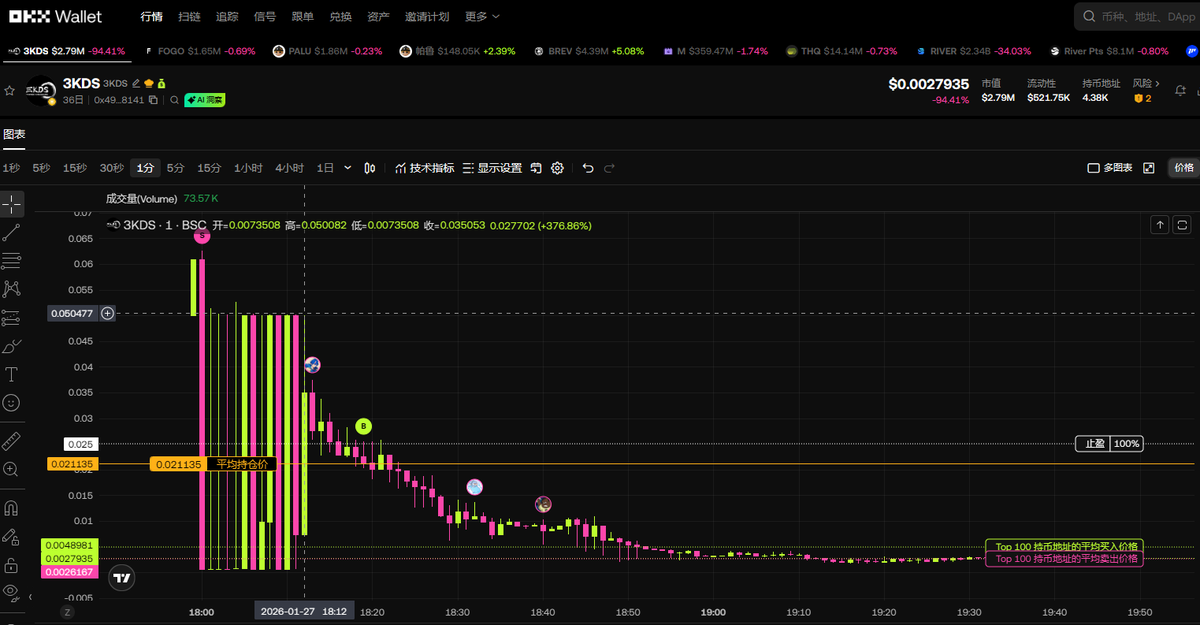Copy the contract address 0x49...8141

[x=153, y=100]
